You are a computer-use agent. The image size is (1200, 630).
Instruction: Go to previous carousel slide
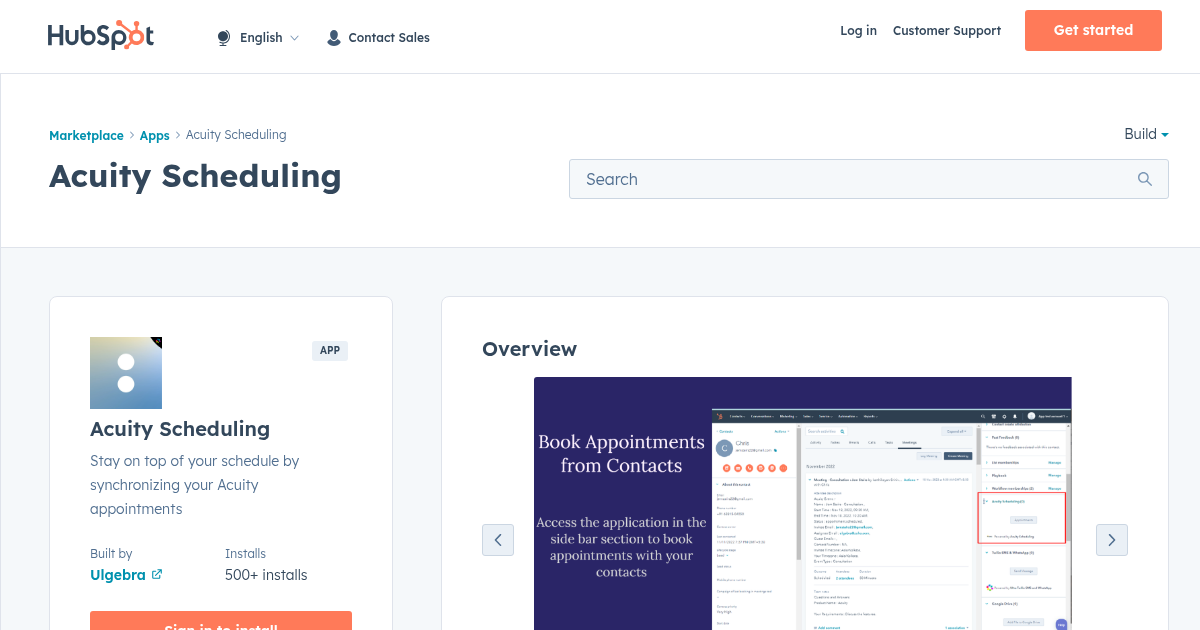[x=498, y=540]
